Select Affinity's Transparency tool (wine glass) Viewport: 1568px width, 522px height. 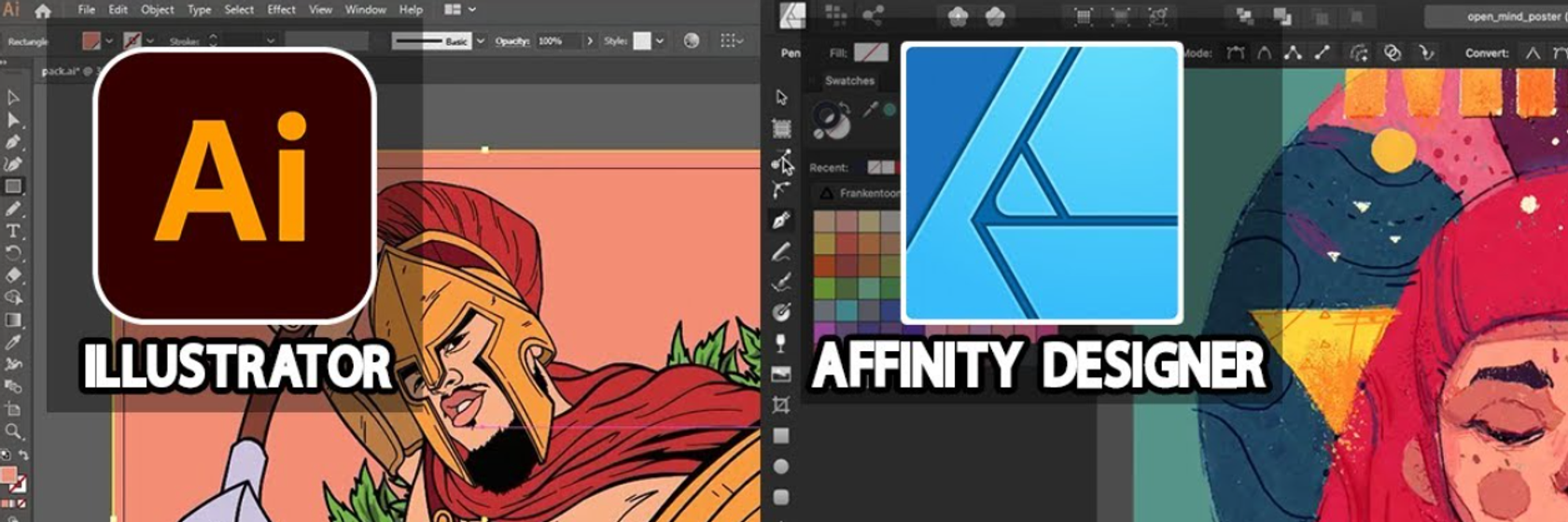coord(781,344)
